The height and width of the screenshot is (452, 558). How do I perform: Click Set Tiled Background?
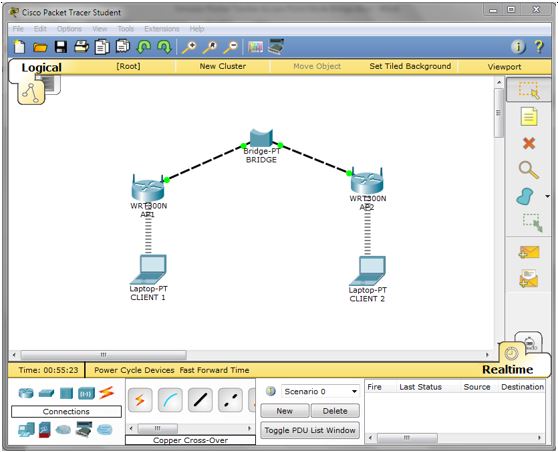[410, 66]
